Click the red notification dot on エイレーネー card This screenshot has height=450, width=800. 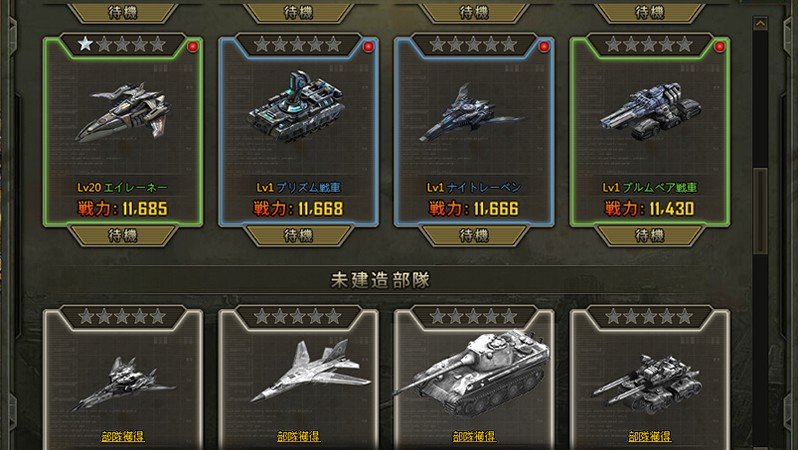(192, 47)
